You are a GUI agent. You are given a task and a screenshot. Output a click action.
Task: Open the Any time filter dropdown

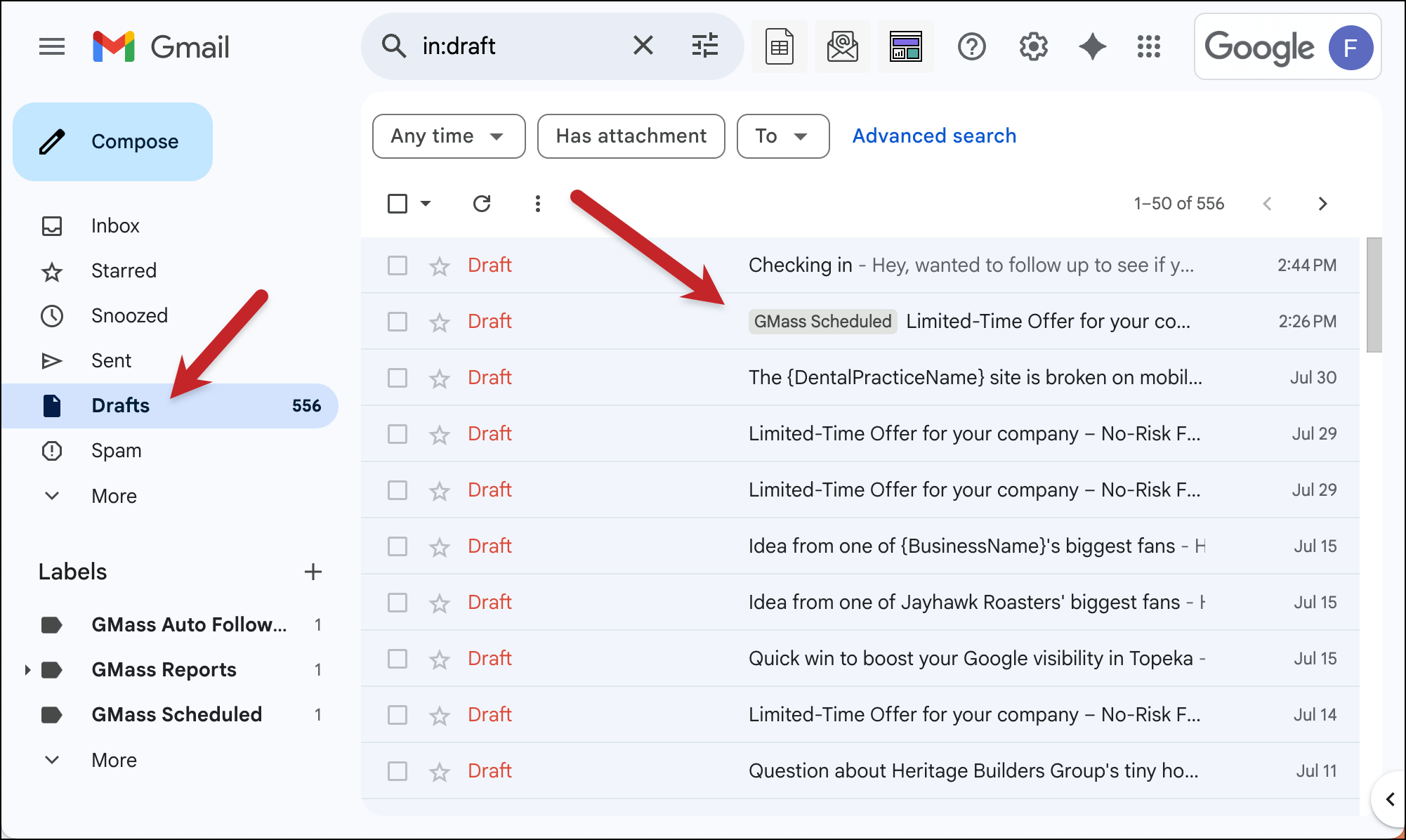448,136
